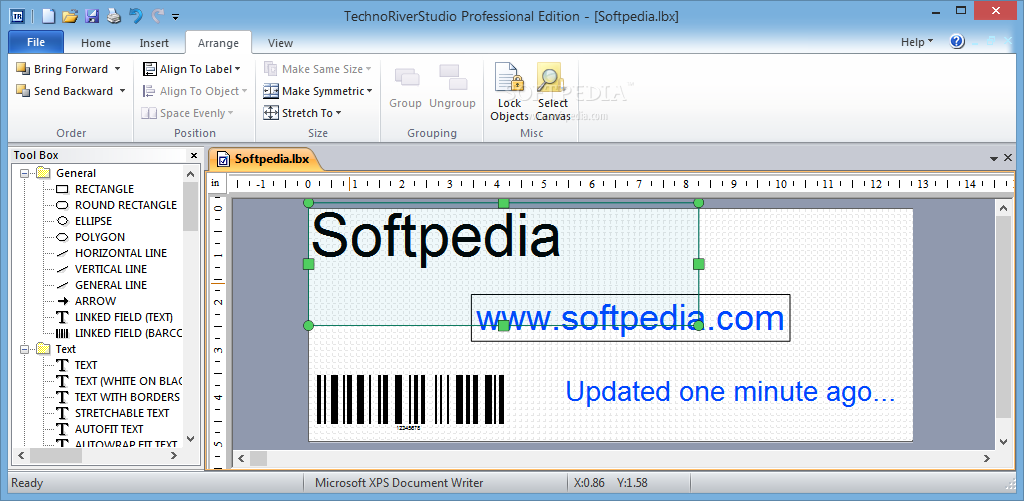
Task: Open the Stretch To dropdown
Action: click(338, 113)
